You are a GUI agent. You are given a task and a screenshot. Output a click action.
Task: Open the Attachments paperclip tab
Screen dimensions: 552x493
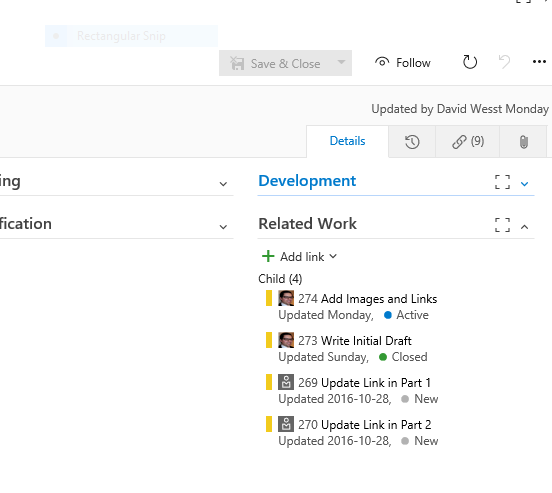pos(523,142)
